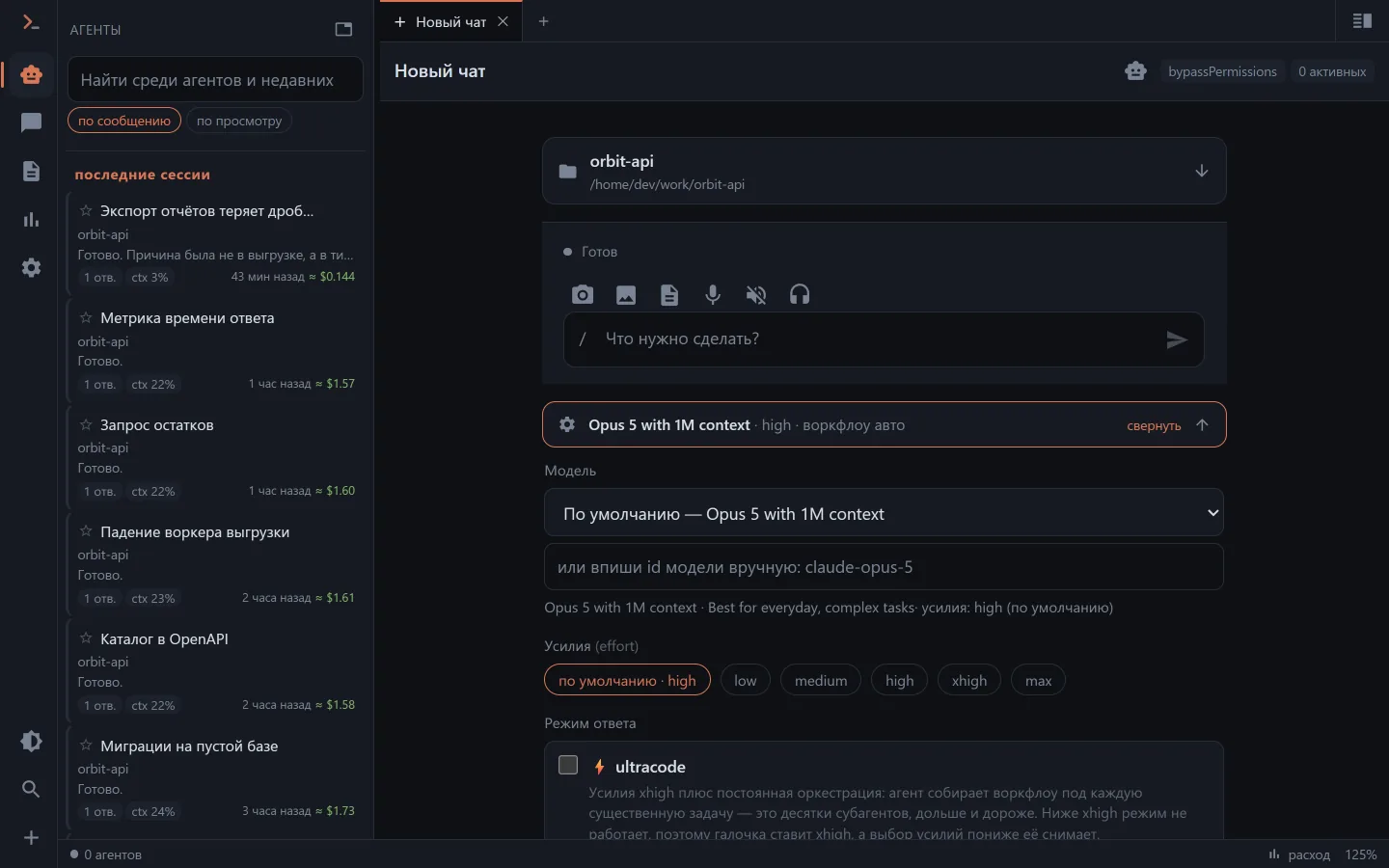
Task: Collapse the Opus 5 model settings panel
Action: (x=884, y=424)
